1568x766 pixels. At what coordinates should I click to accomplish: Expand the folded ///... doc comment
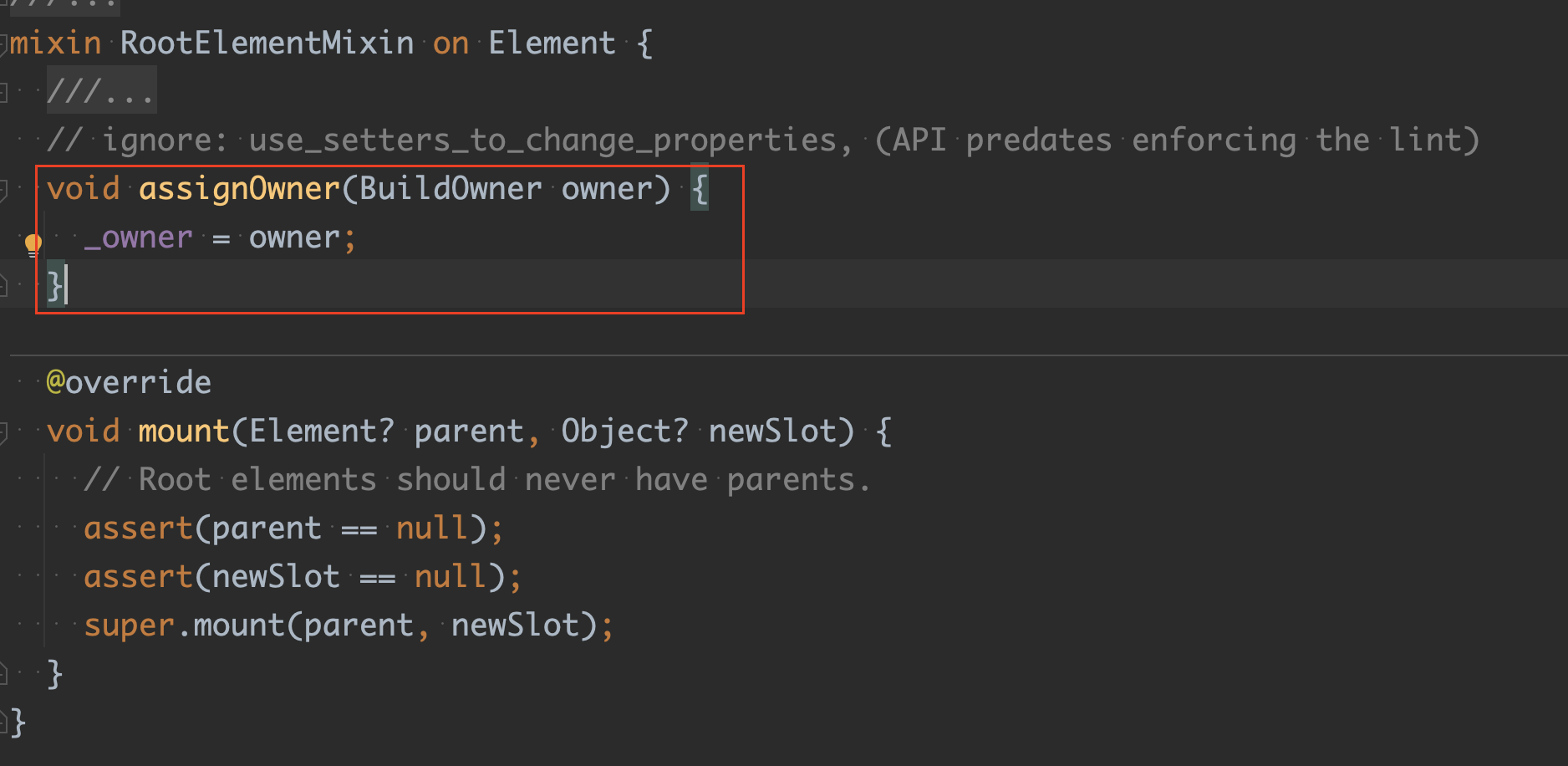click(x=101, y=90)
